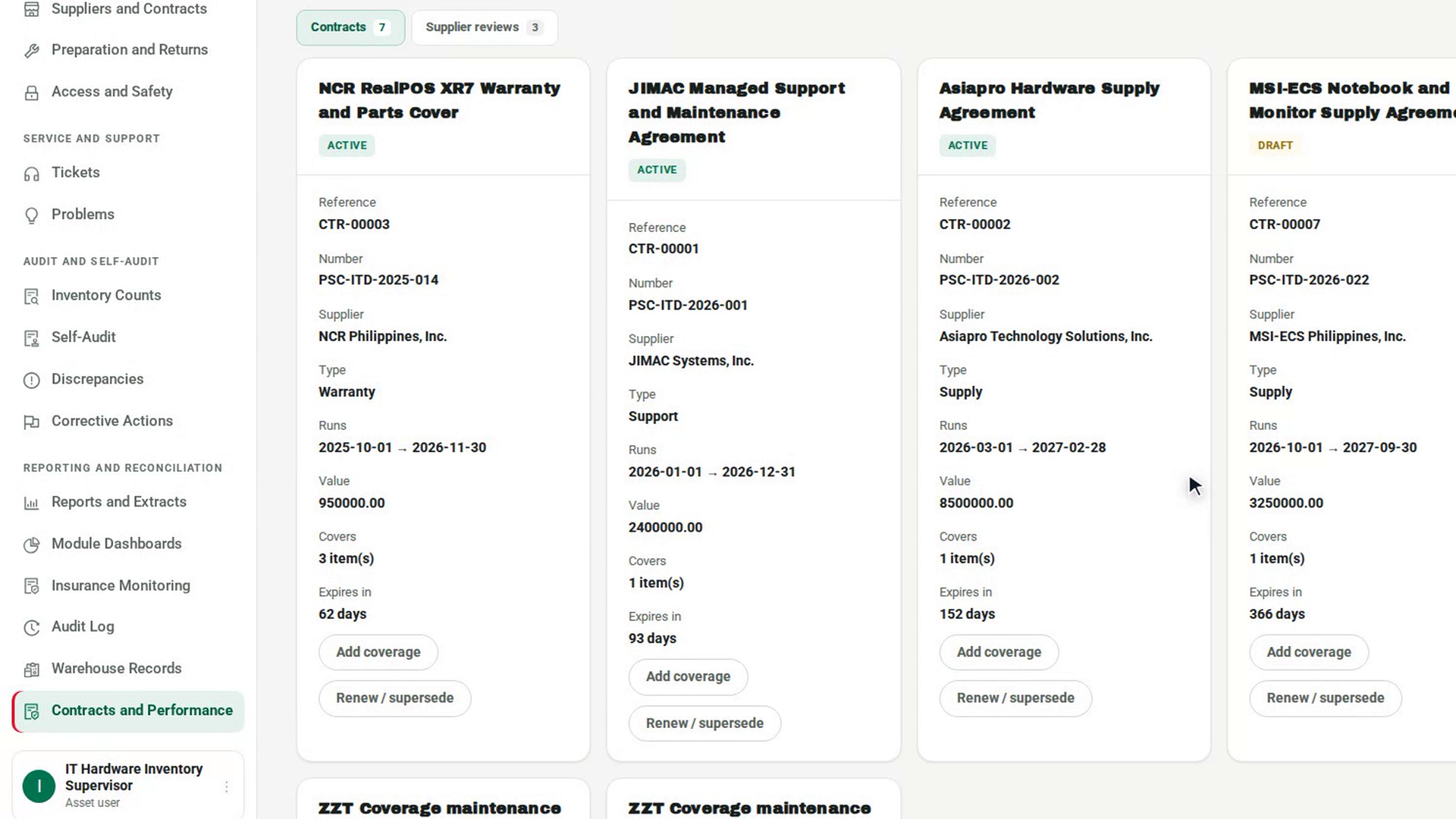Click the NCR RealPOS XR7 Warranty title
The width and height of the screenshot is (1456, 819).
point(440,100)
